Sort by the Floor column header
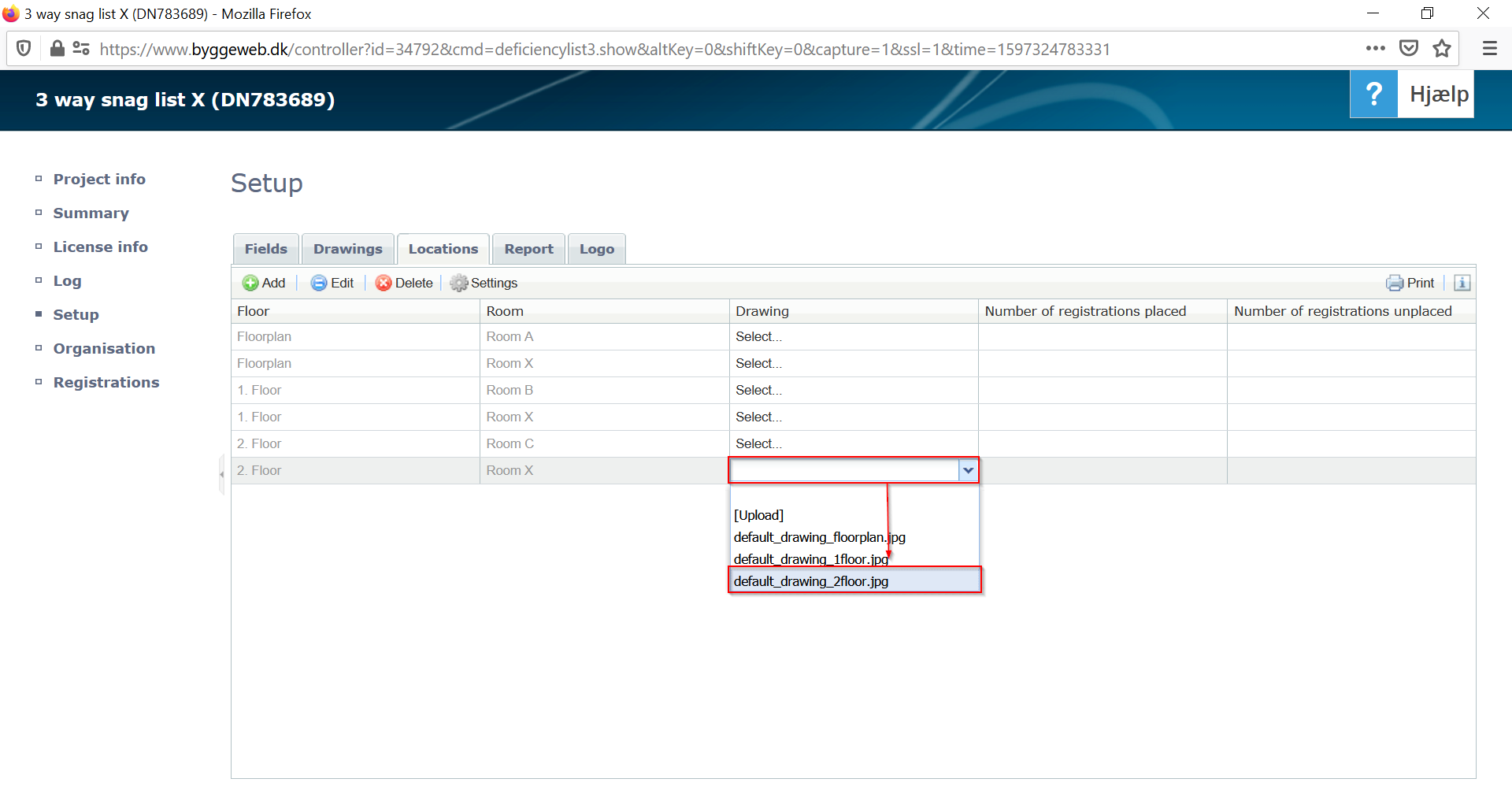Viewport: 1512px width, 801px height. click(355, 311)
